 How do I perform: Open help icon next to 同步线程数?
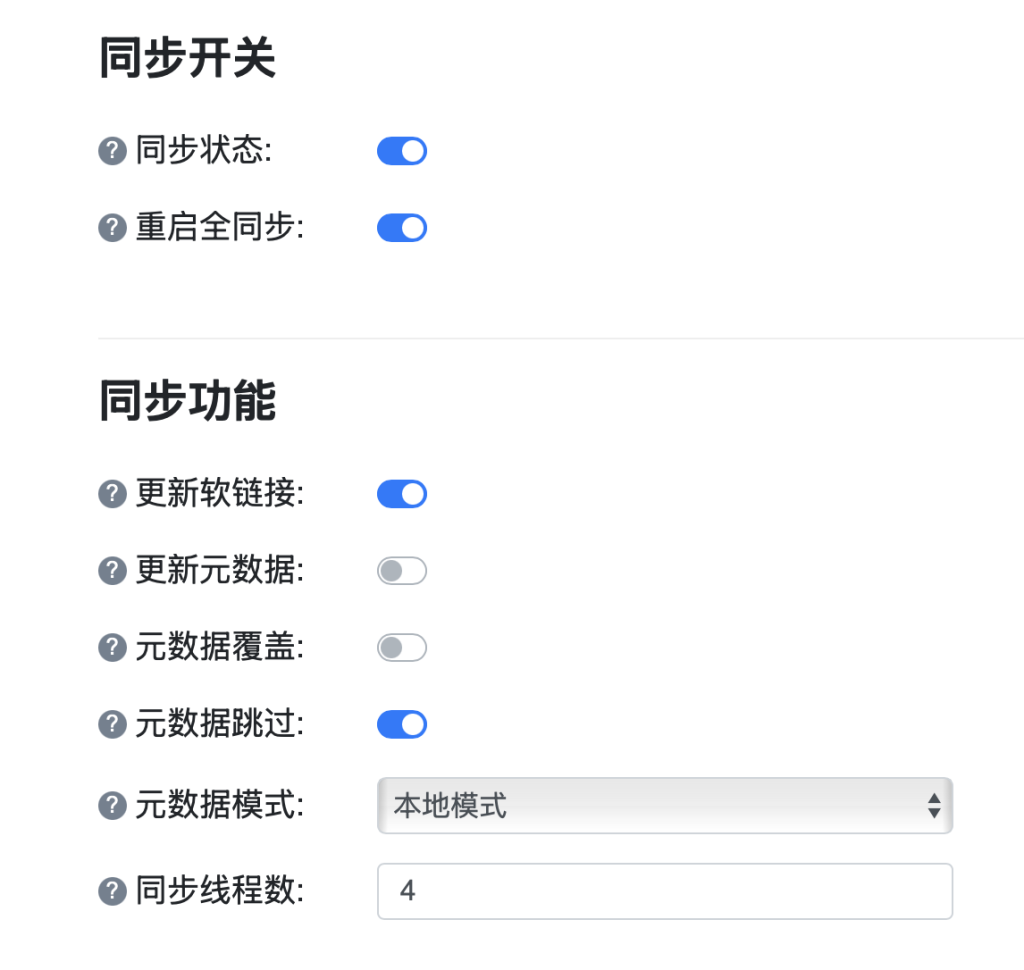coord(112,891)
